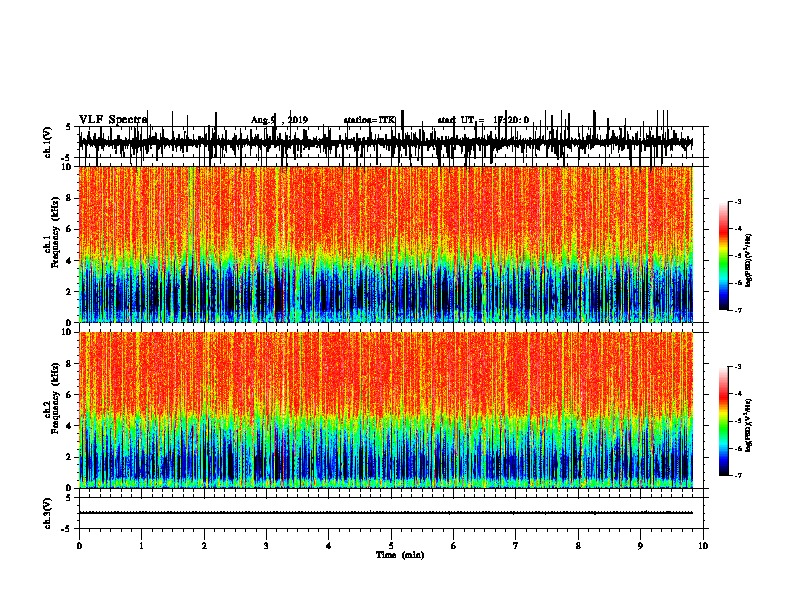Screen dimensions: 792x612
Task: Select the "start UT" time header text
Action: [x=483, y=120]
